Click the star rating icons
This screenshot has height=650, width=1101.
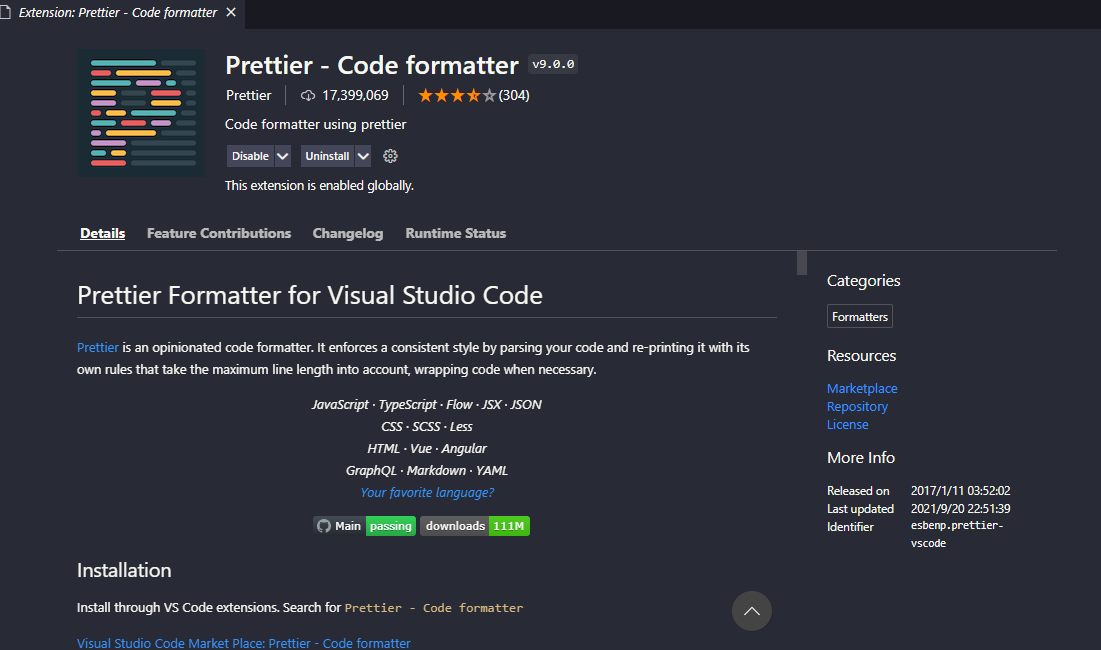point(456,96)
